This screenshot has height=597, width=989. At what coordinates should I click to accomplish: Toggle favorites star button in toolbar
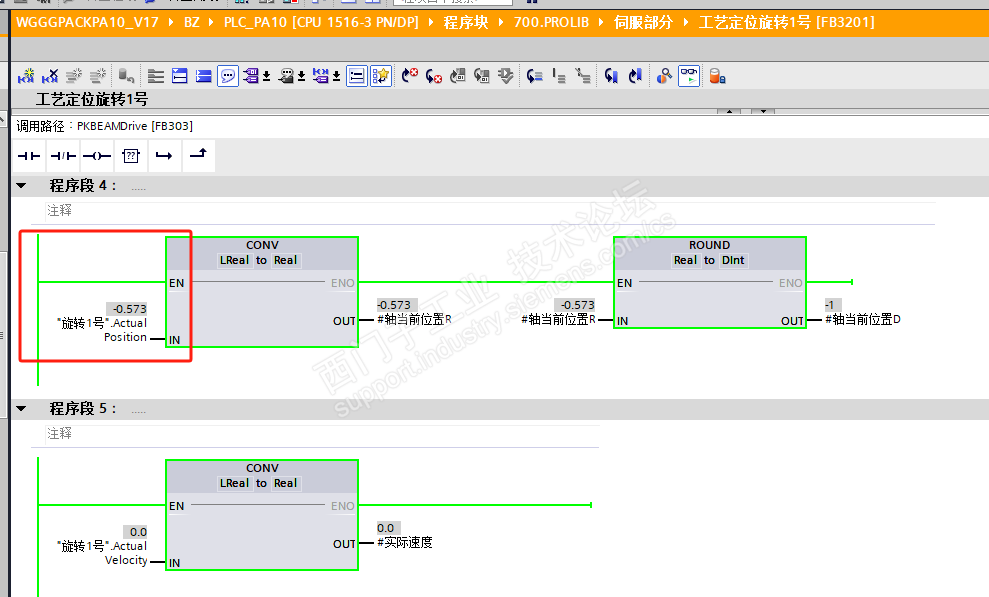[381, 76]
